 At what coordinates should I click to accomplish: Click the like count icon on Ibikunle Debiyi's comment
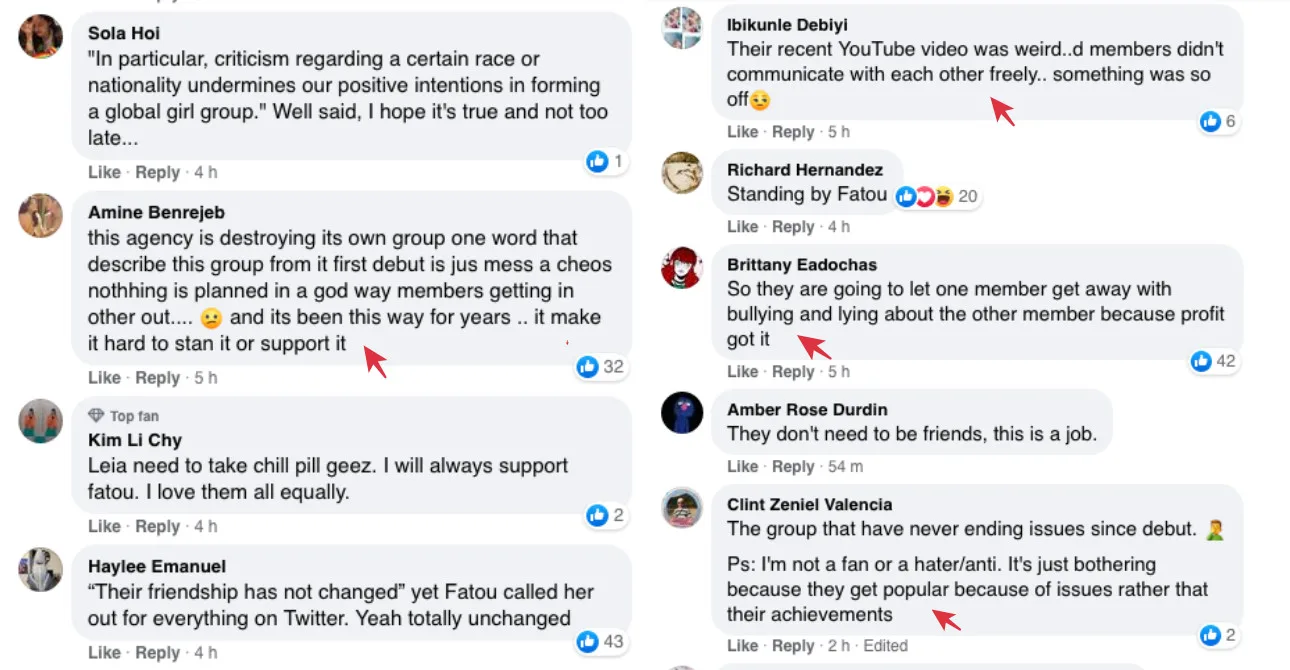pyautogui.click(x=1210, y=122)
